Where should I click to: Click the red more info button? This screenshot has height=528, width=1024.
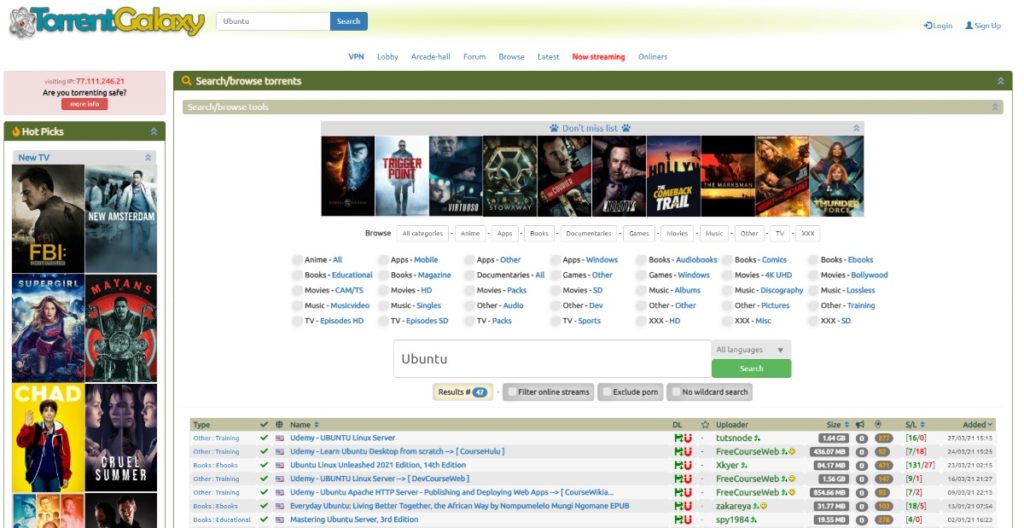tap(84, 104)
